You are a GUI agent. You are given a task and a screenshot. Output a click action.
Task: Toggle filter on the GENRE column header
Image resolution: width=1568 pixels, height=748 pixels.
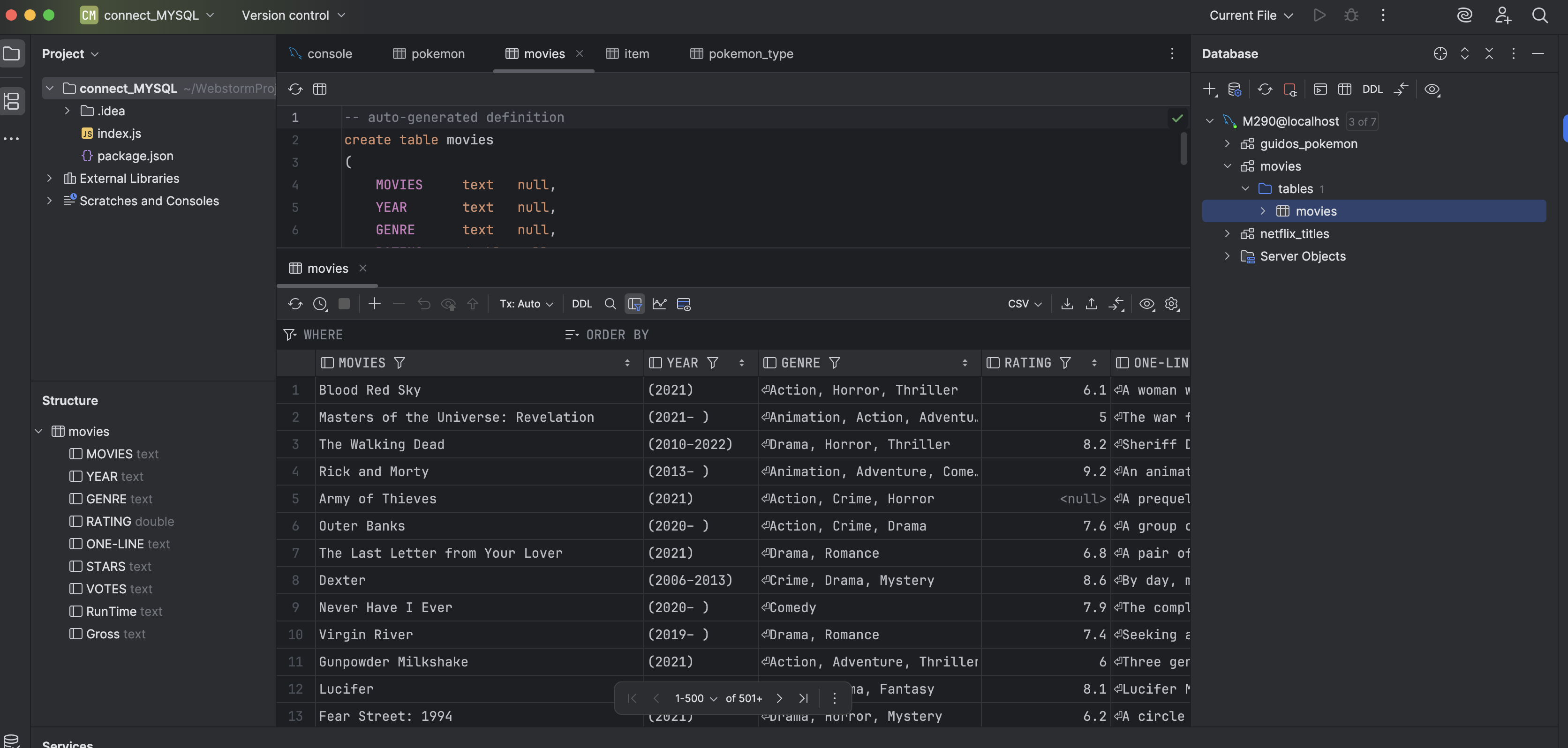pyautogui.click(x=835, y=363)
